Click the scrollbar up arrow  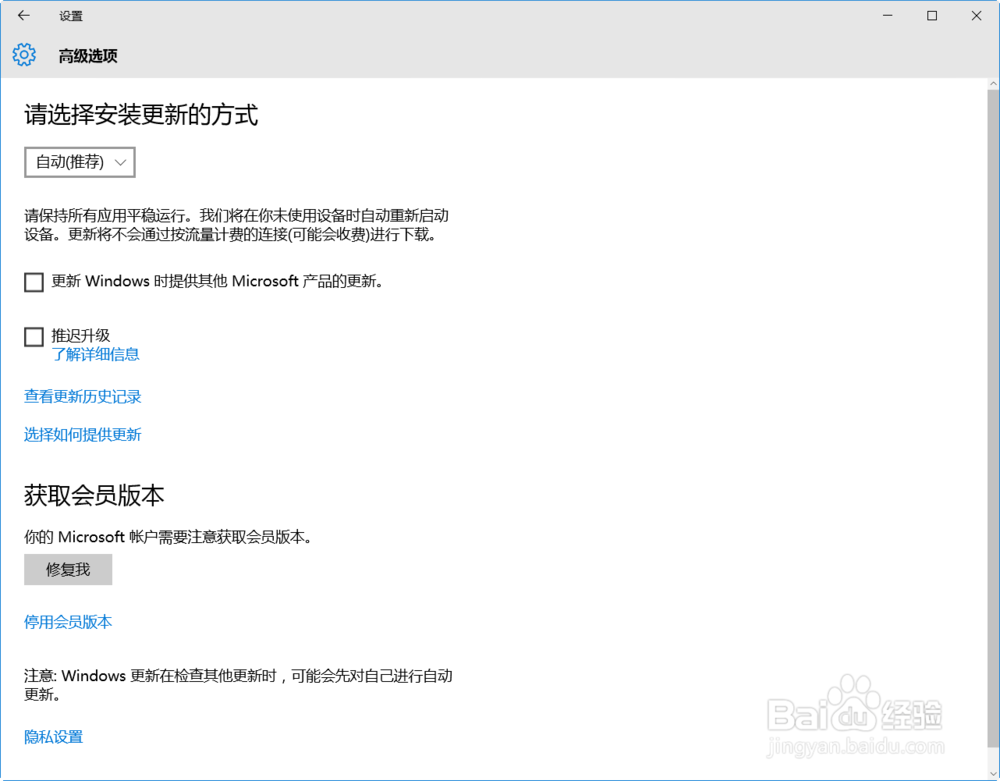993,84
